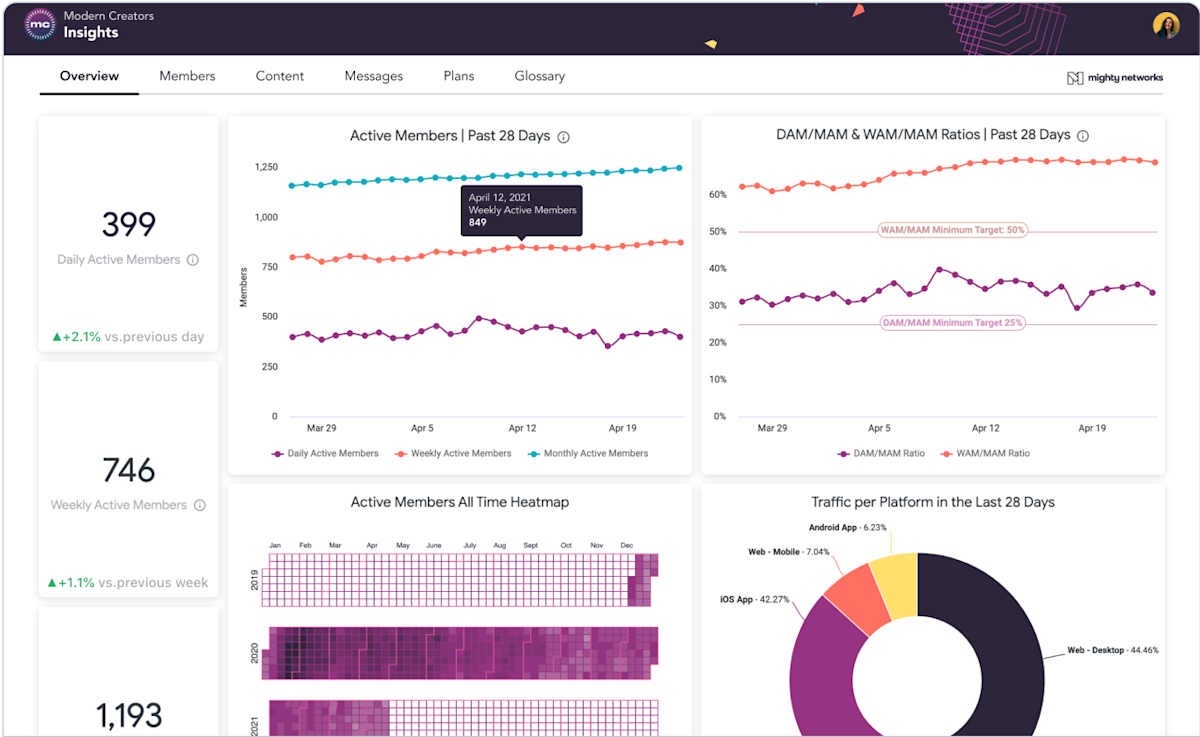Viewport: 1200px width, 737px height.
Task: Click the 'Web - Desktop - 44.46%' label
Action: tap(1113, 650)
